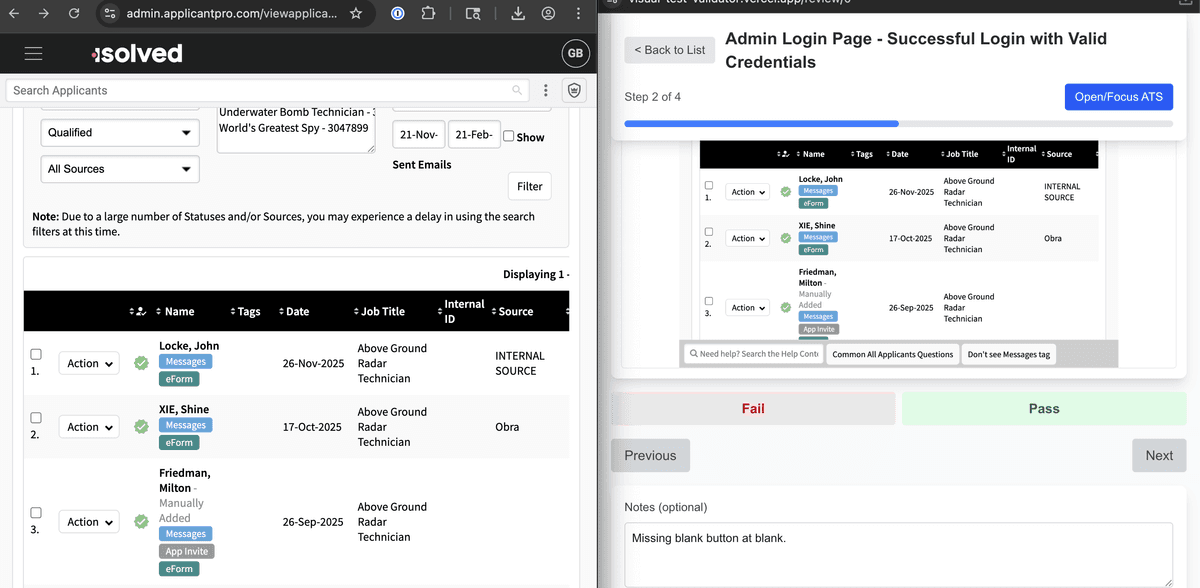This screenshot has width=1200, height=588.
Task: Click the isolved logo
Action: pos(137,54)
